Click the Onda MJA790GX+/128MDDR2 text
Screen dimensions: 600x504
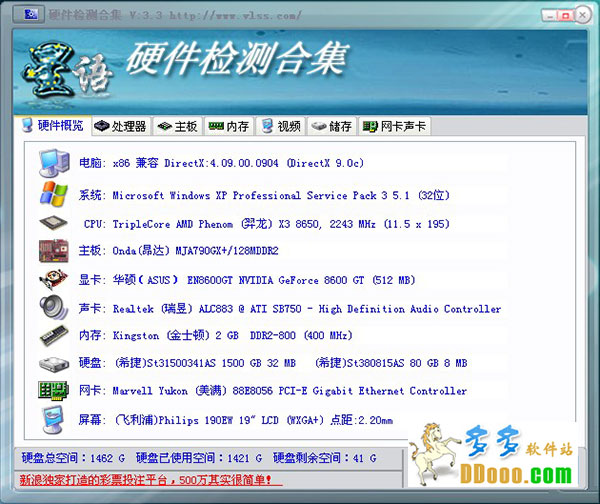(x=195, y=251)
